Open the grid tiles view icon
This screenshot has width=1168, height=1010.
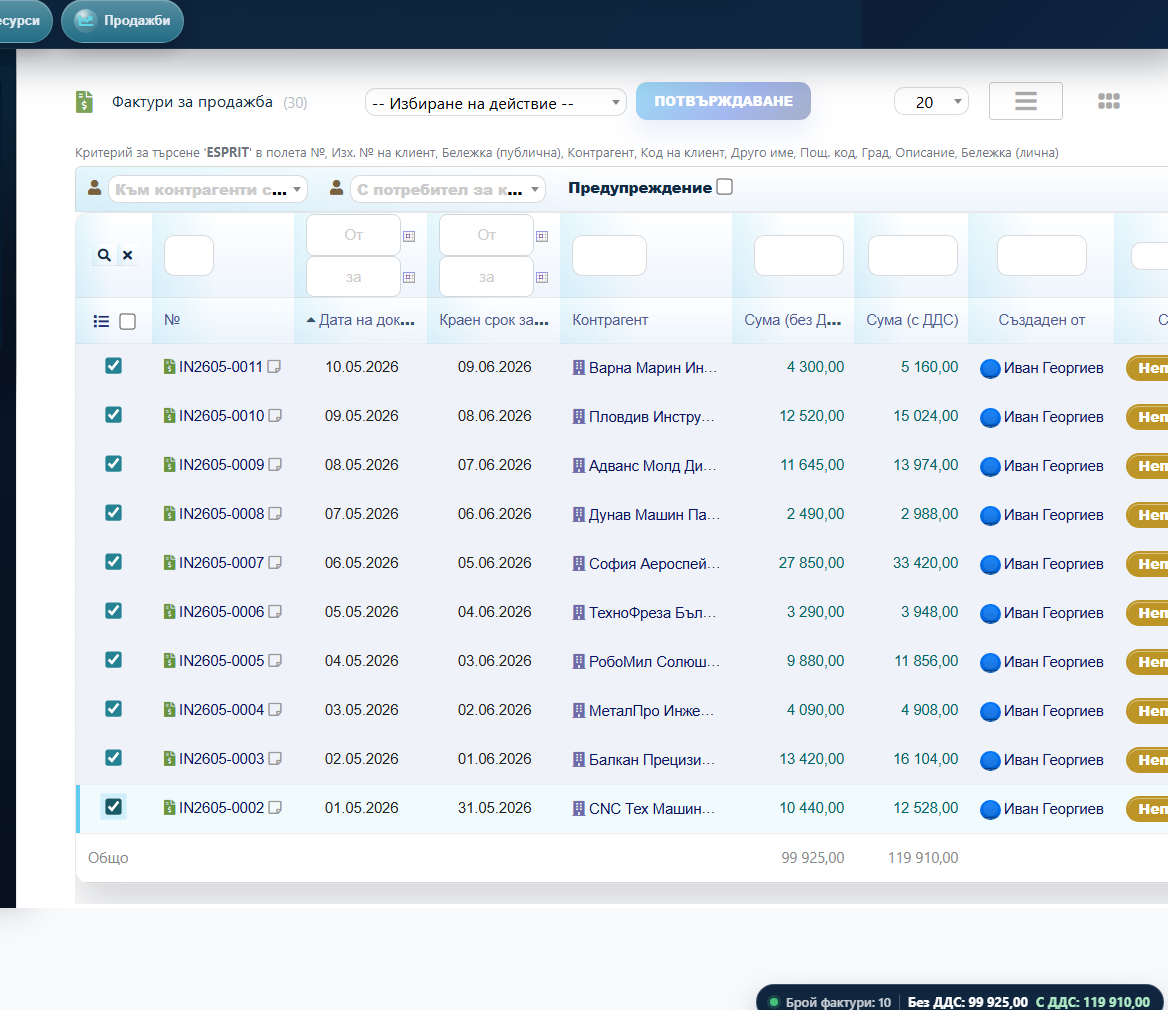click(x=1108, y=101)
